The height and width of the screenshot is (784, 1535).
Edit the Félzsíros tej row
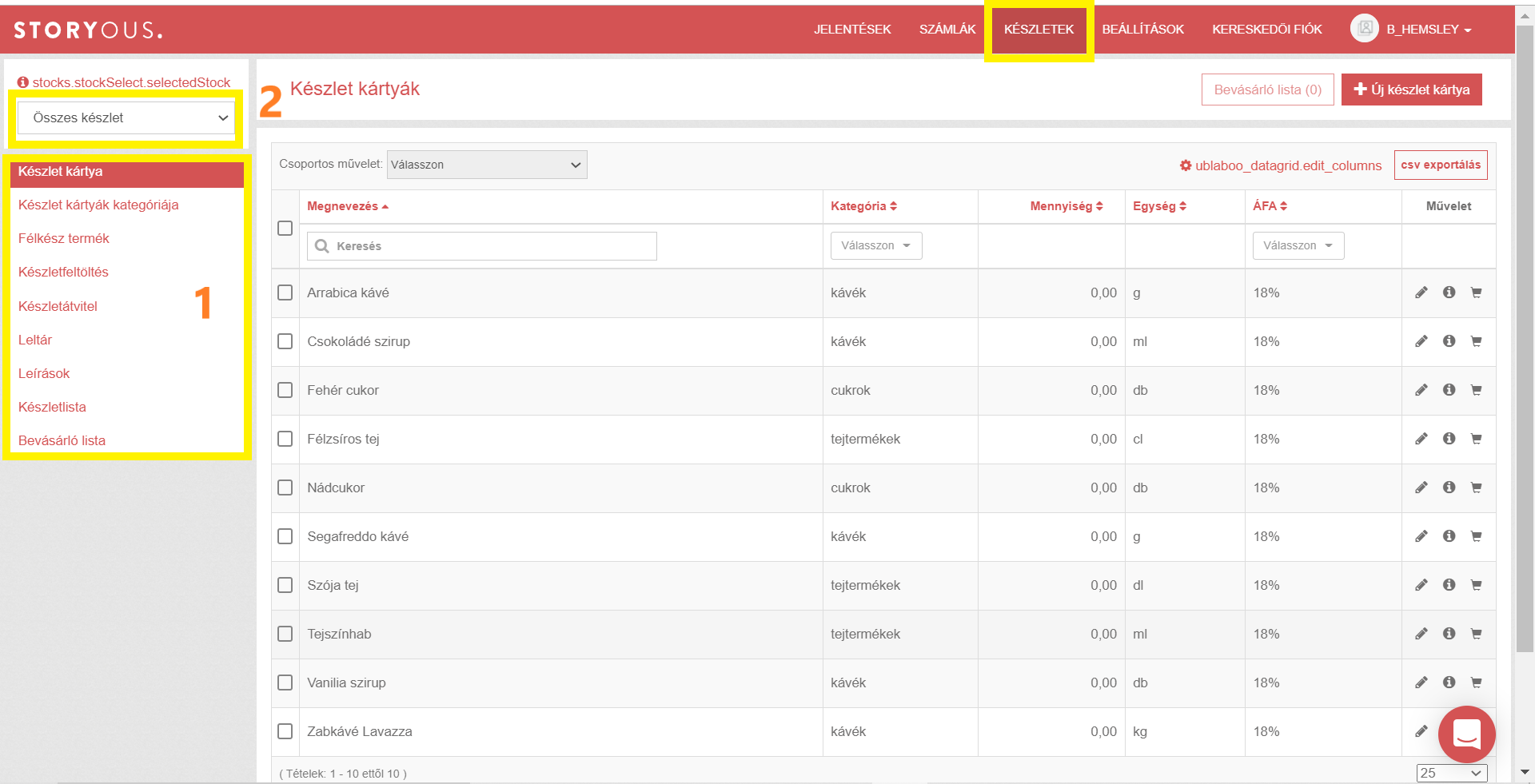1421,439
